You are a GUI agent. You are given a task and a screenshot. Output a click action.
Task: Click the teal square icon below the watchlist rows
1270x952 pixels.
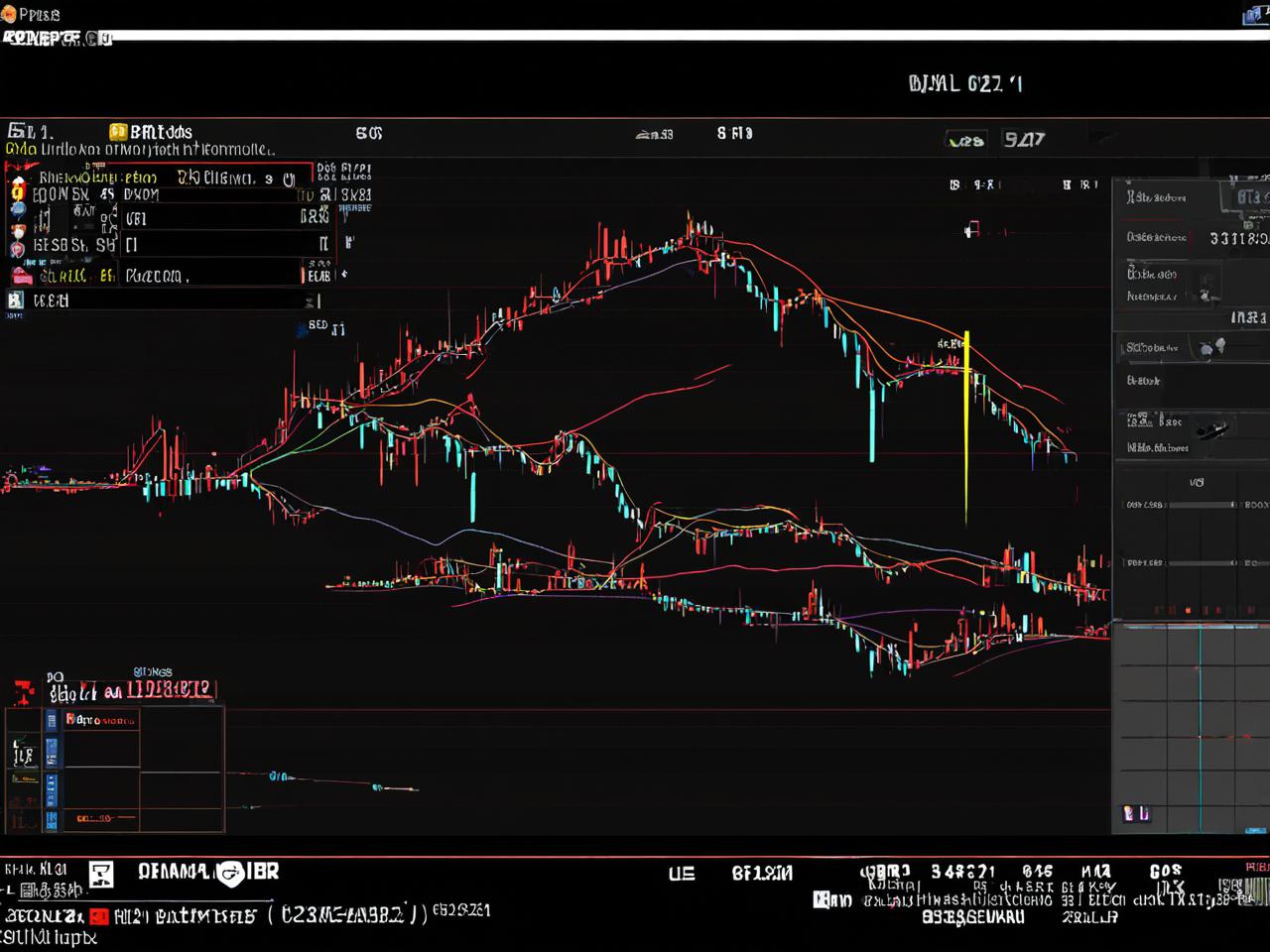pos(15,299)
